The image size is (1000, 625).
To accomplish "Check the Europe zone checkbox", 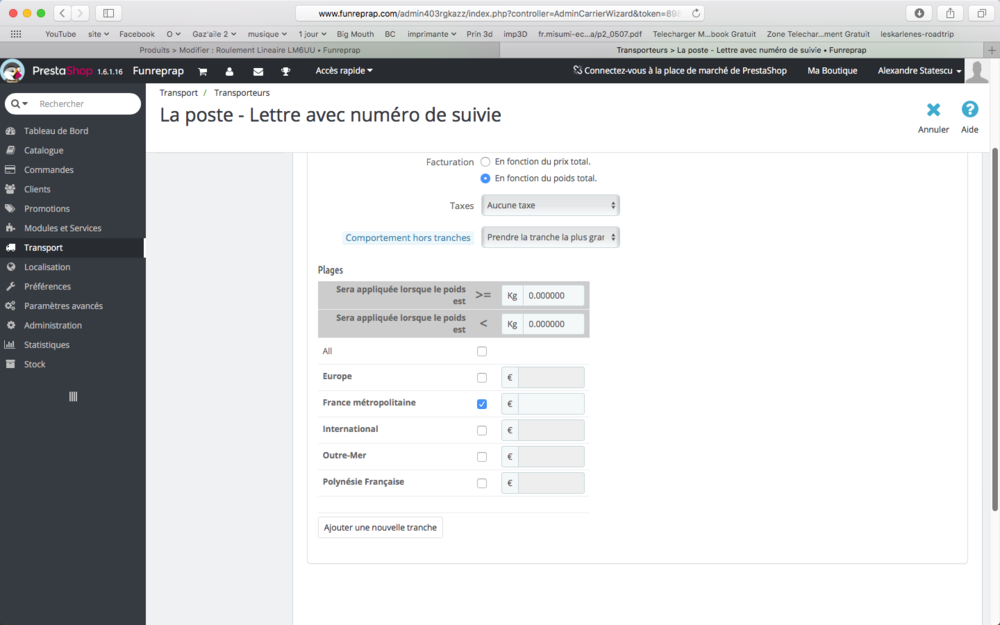I will coord(482,378).
